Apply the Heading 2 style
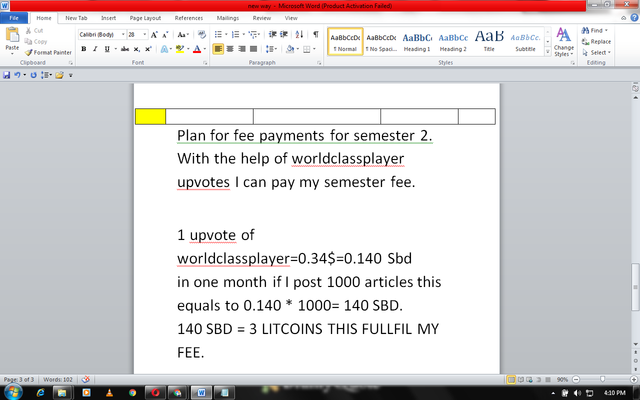 pos(453,42)
